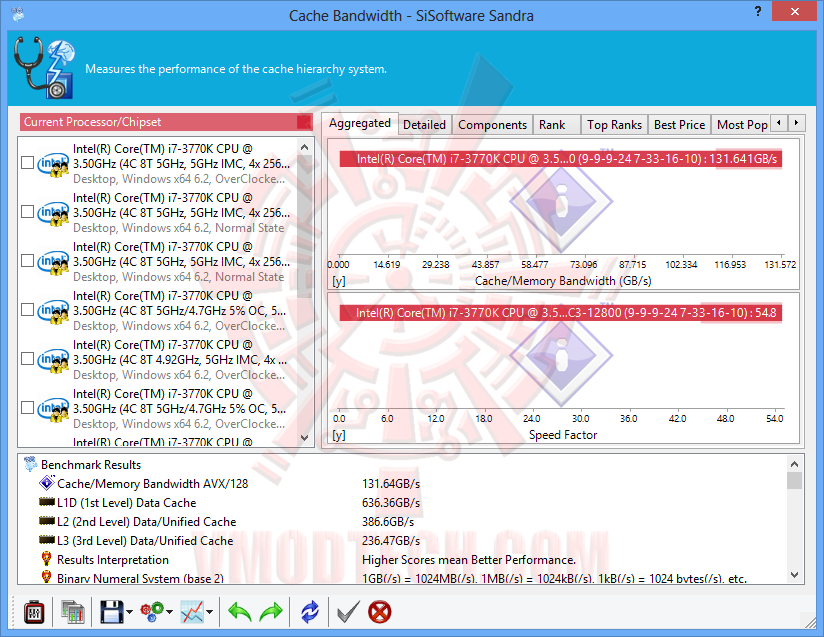The width and height of the screenshot is (824, 637).
Task: Click 'Higher Scores mean Better Performance.' text
Action: click(469, 560)
